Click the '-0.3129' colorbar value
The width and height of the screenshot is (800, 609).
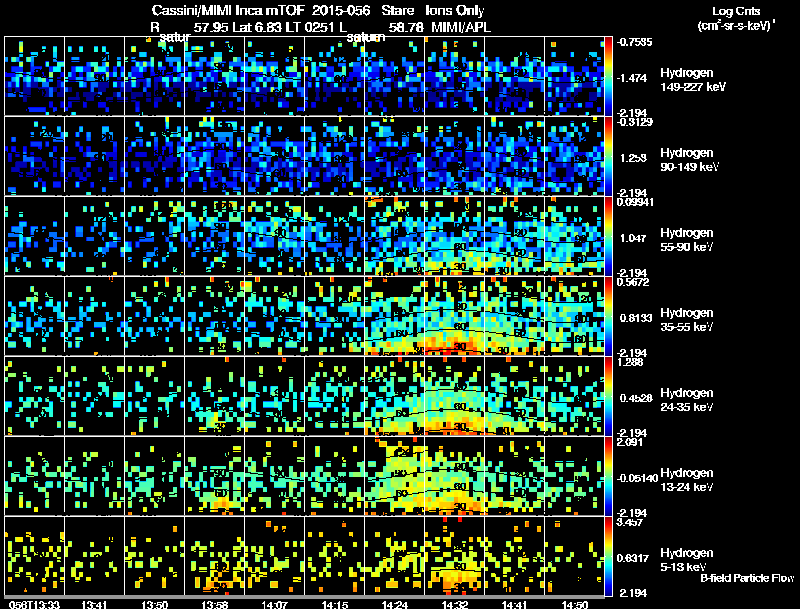click(x=634, y=122)
